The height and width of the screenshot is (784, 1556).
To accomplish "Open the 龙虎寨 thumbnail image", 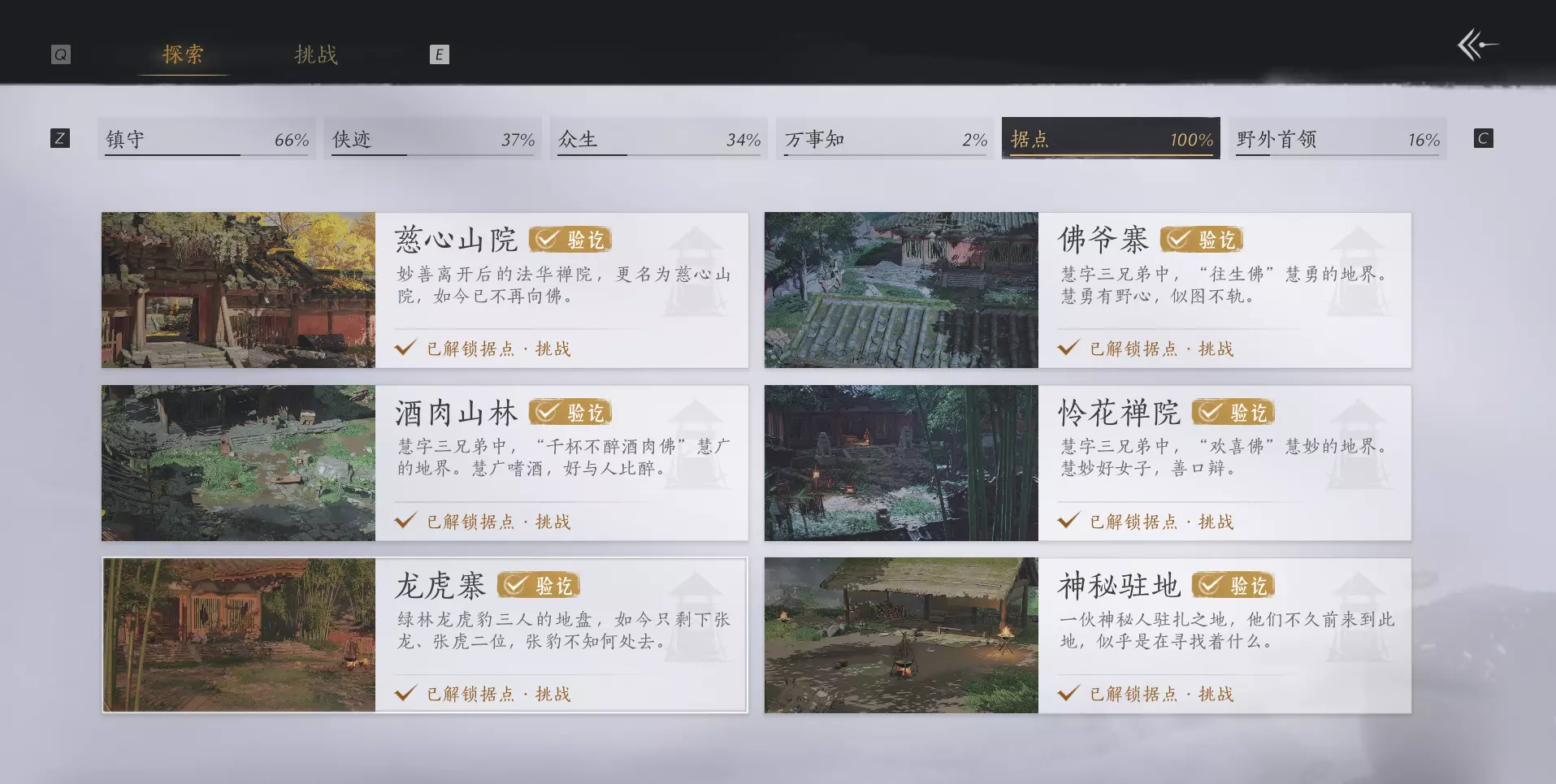I will pyautogui.click(x=238, y=635).
